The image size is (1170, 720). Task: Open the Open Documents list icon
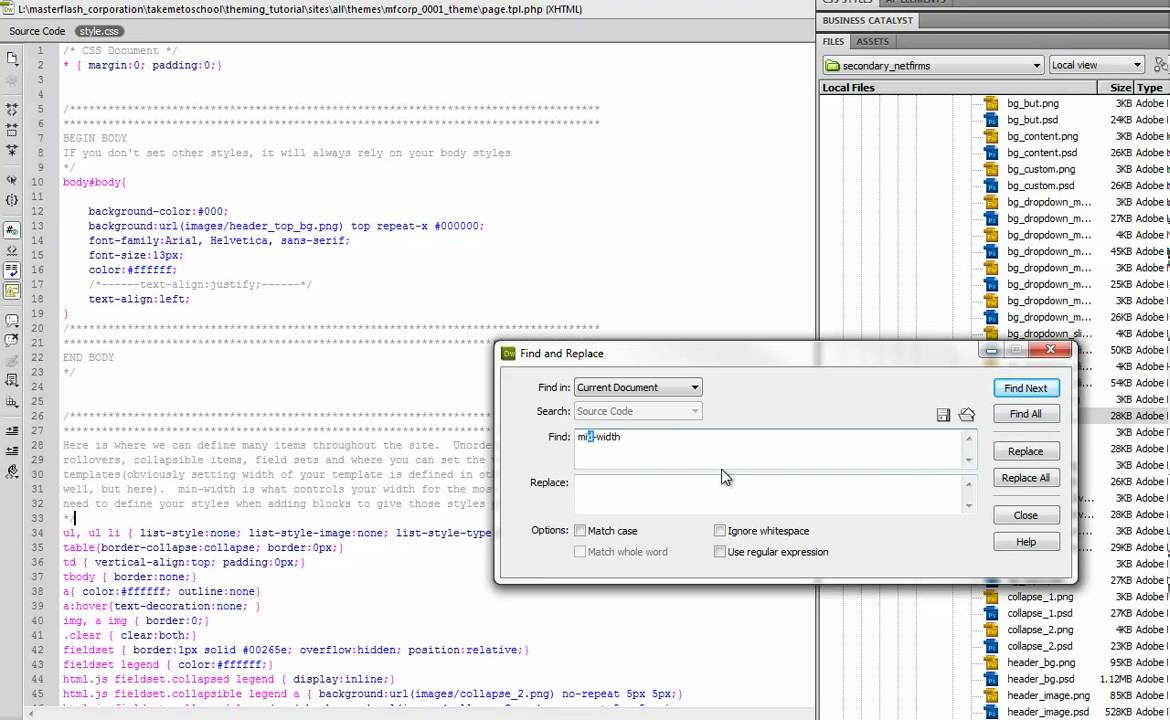coord(12,58)
